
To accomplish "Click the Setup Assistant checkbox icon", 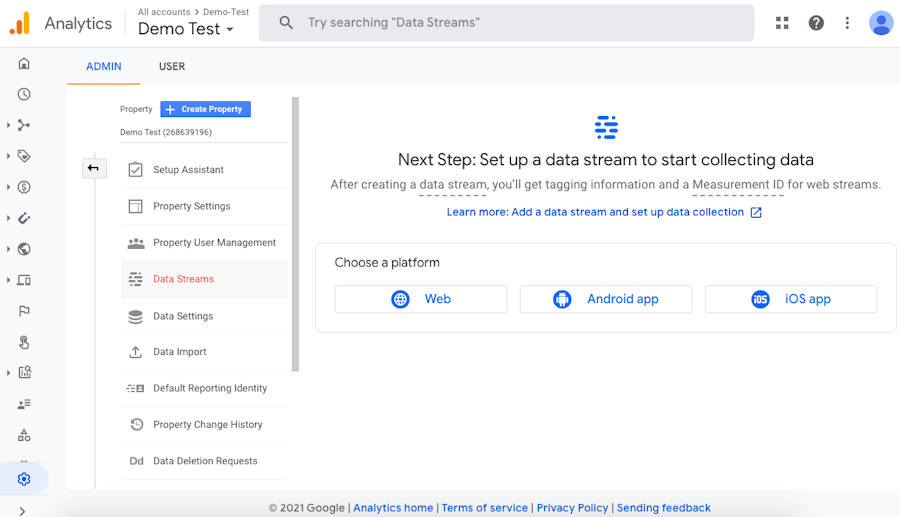I will [135, 170].
